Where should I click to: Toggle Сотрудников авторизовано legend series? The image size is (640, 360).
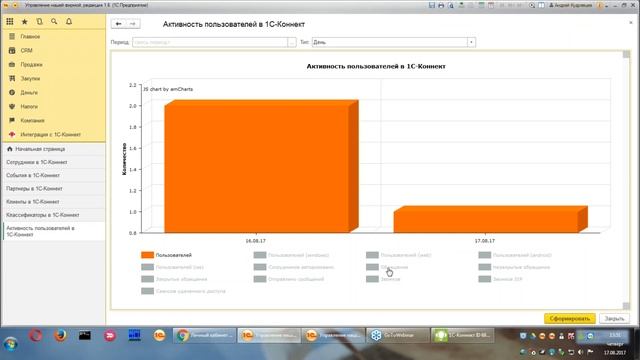tap(293, 267)
